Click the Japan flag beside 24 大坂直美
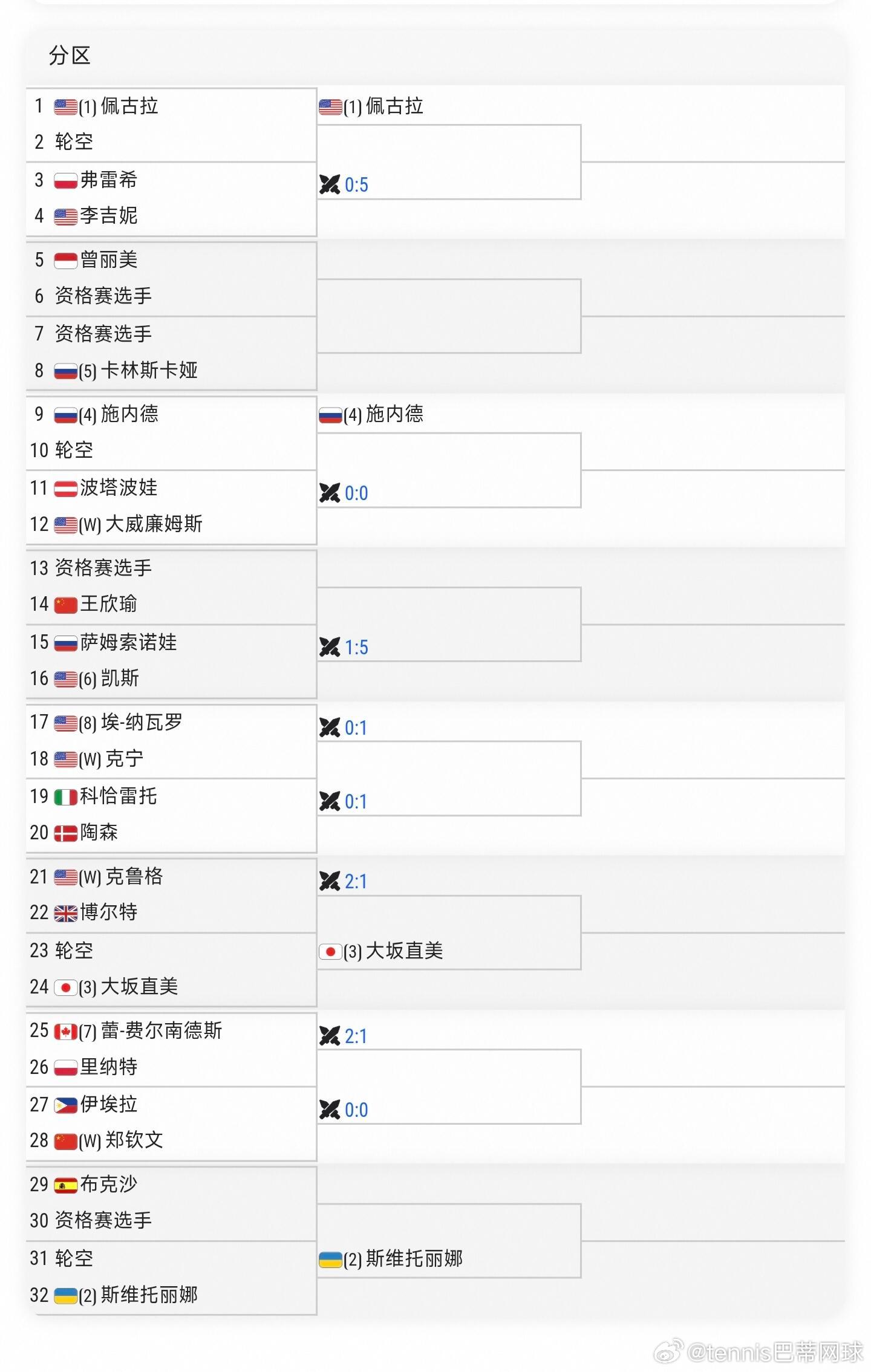The image size is (871, 1372). 65,987
